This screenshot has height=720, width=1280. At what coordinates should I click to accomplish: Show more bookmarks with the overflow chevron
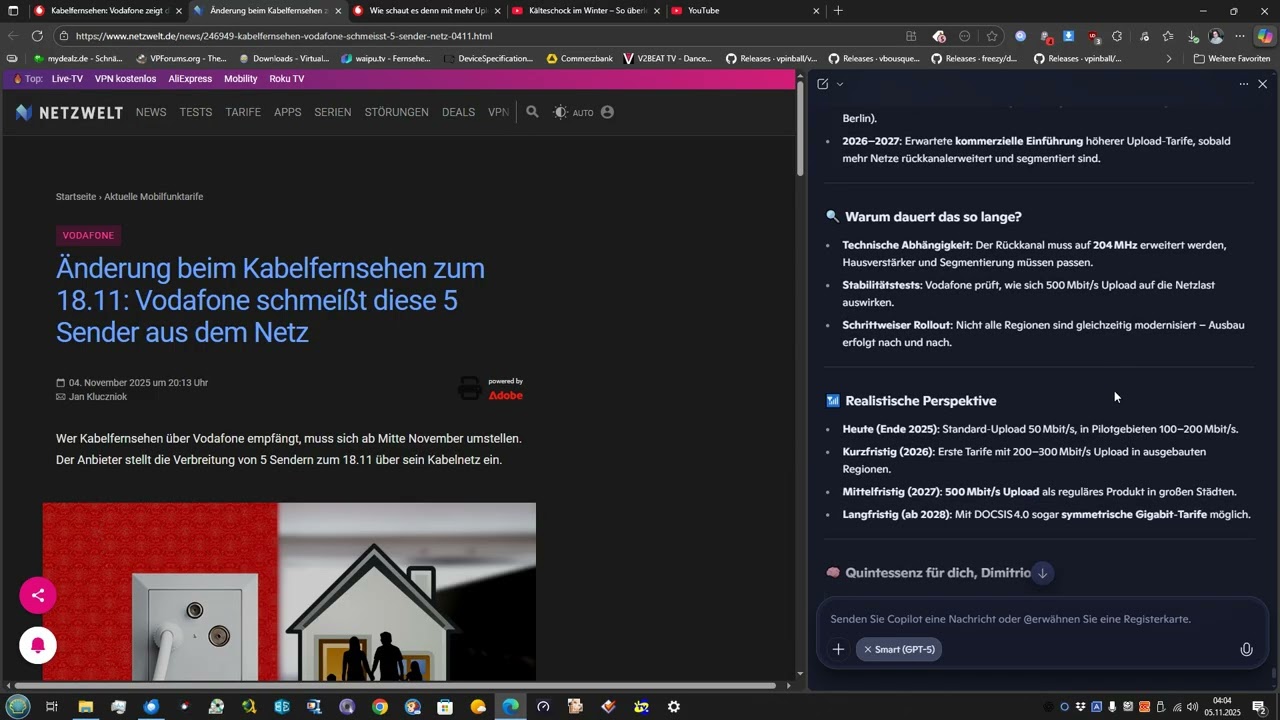(1169, 59)
